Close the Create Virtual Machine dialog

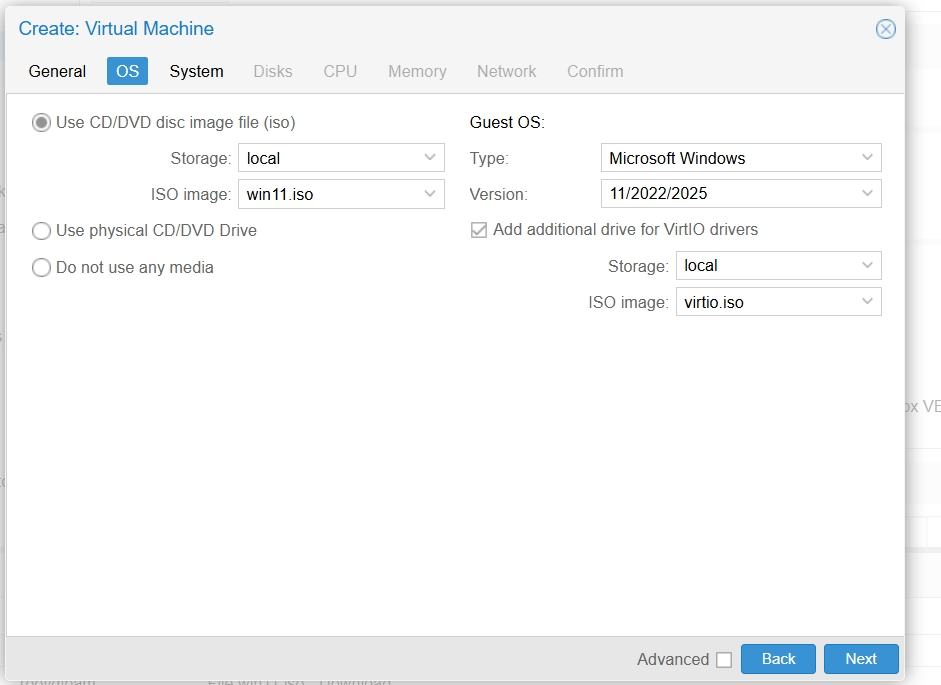click(885, 29)
